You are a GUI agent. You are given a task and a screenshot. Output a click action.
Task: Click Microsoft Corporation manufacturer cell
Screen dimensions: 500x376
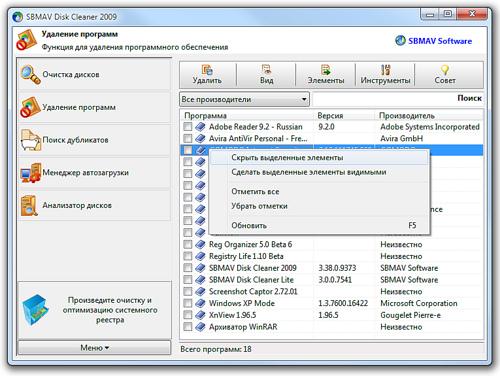pyautogui.click(x=419, y=303)
